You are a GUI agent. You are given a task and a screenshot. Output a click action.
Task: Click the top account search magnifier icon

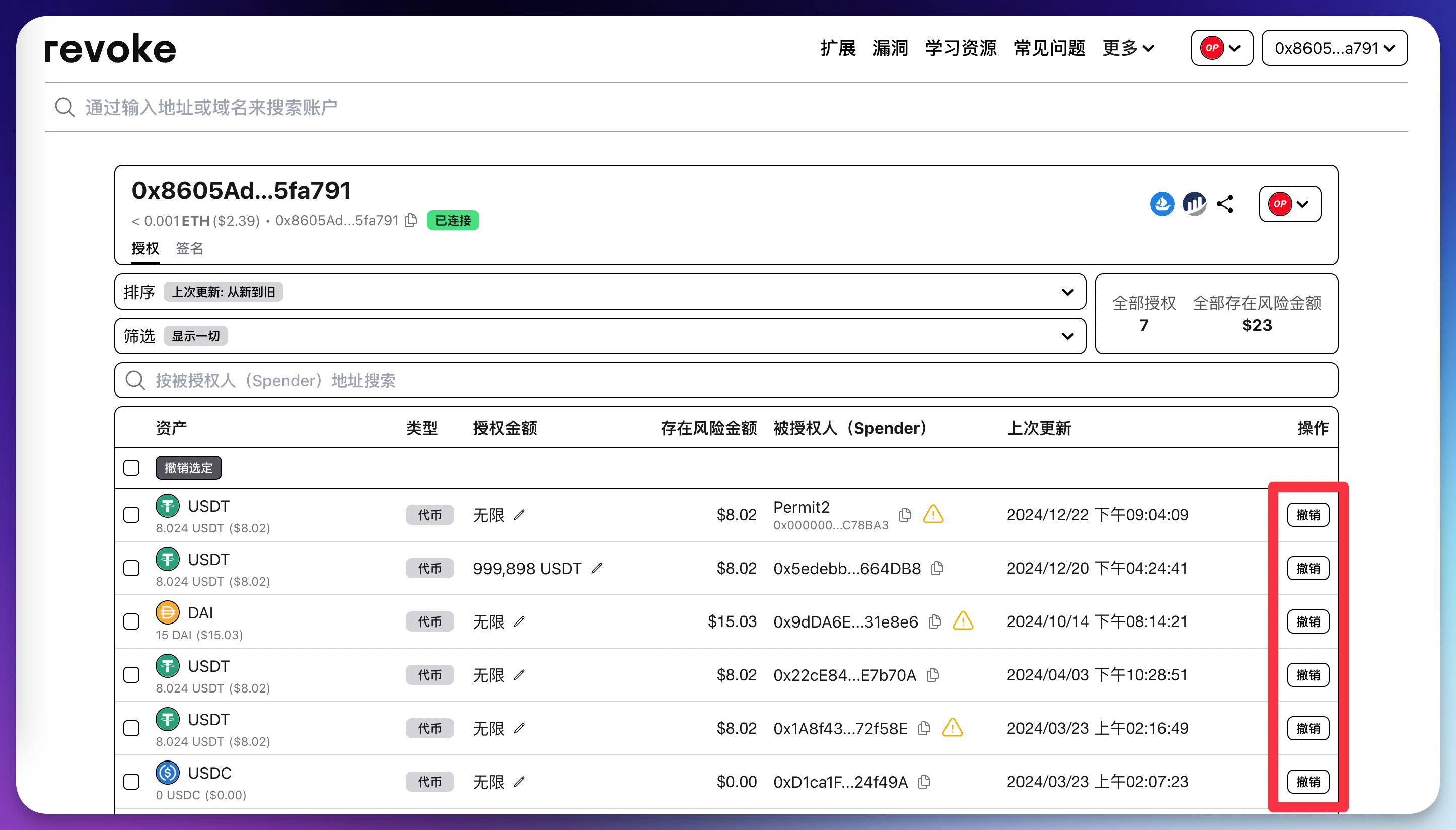pyautogui.click(x=64, y=107)
